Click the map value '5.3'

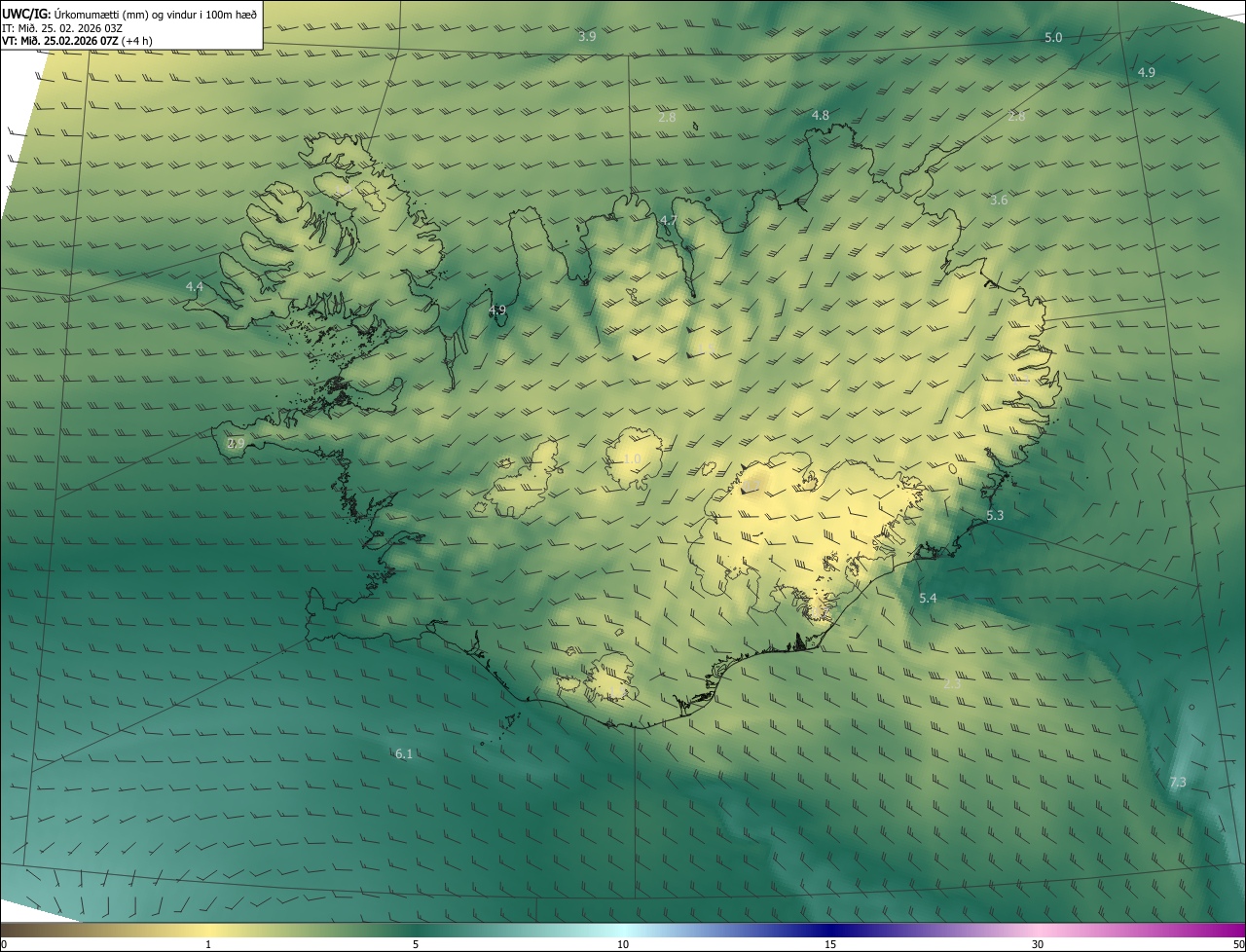click(x=995, y=516)
